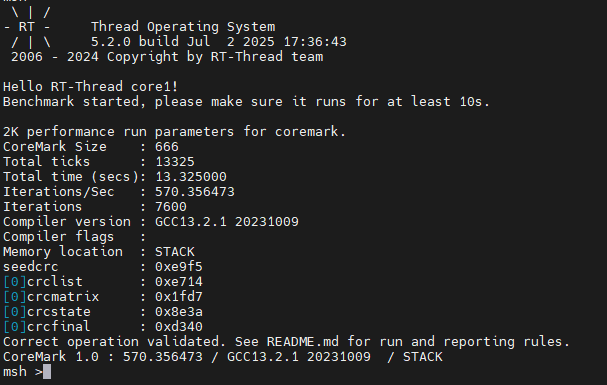Click the Memory location STACK value

click(x=175, y=252)
